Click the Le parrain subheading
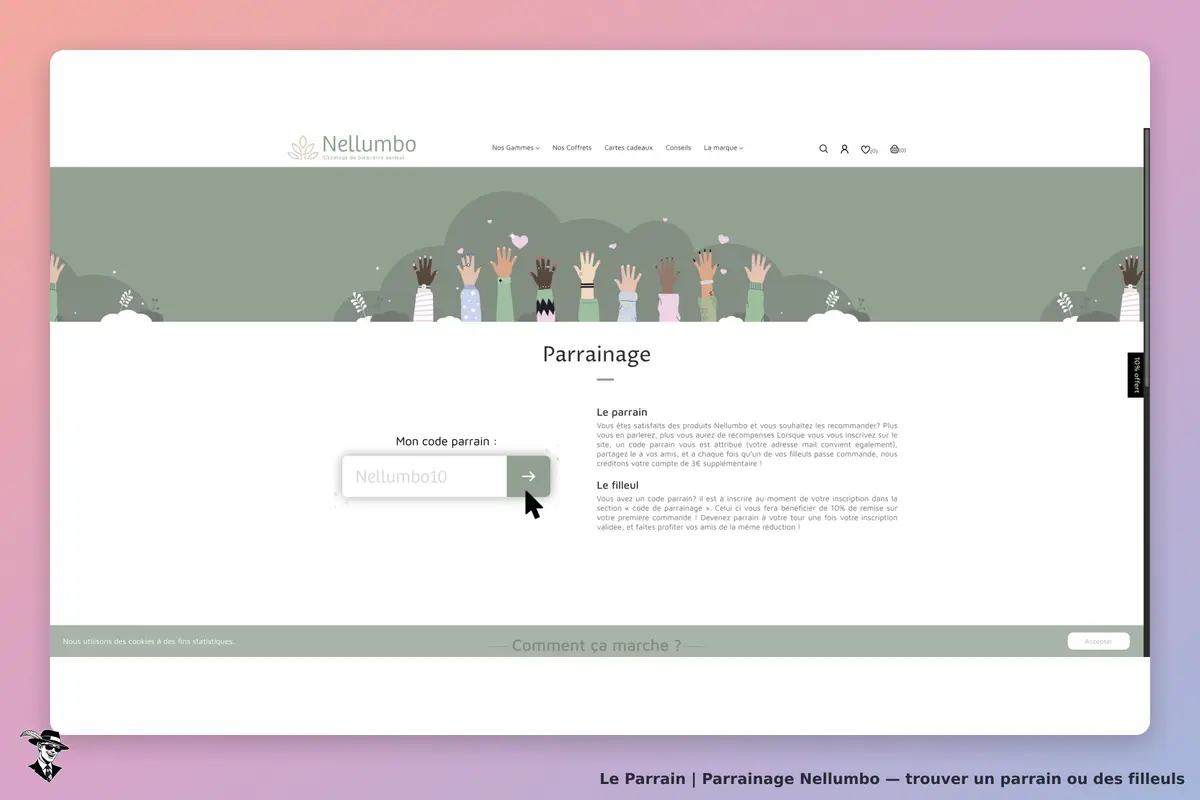This screenshot has width=1200, height=800. click(622, 412)
